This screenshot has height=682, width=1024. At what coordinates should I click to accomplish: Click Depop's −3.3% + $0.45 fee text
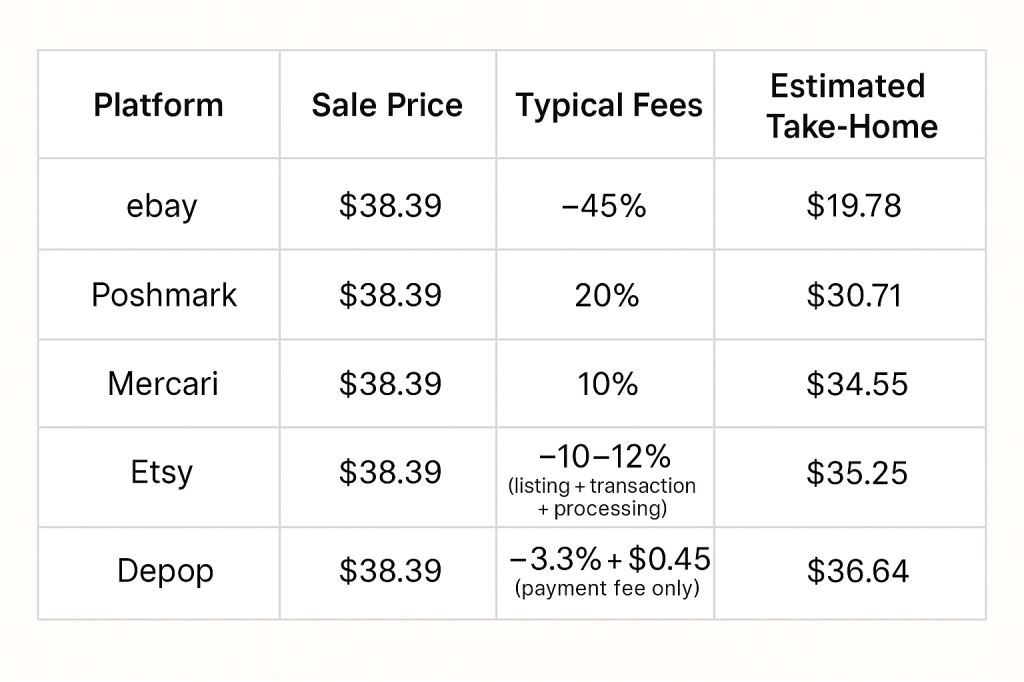click(x=609, y=557)
